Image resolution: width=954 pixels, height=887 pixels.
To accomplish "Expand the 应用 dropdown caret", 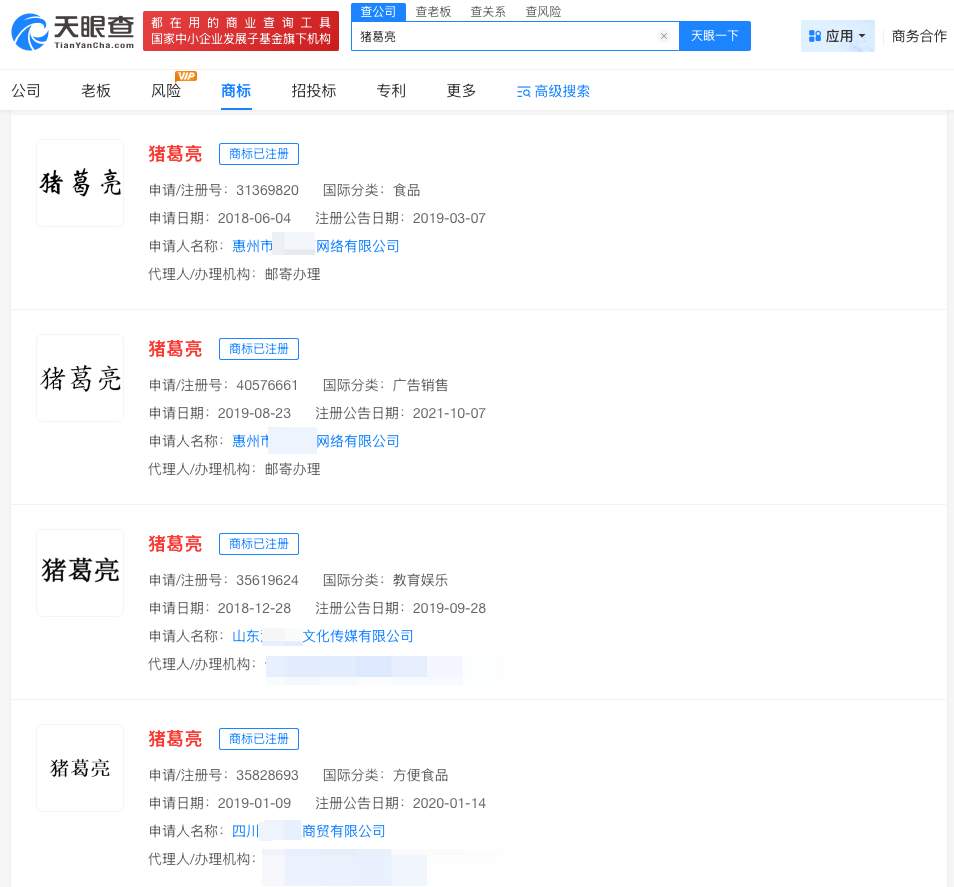I will pos(859,36).
